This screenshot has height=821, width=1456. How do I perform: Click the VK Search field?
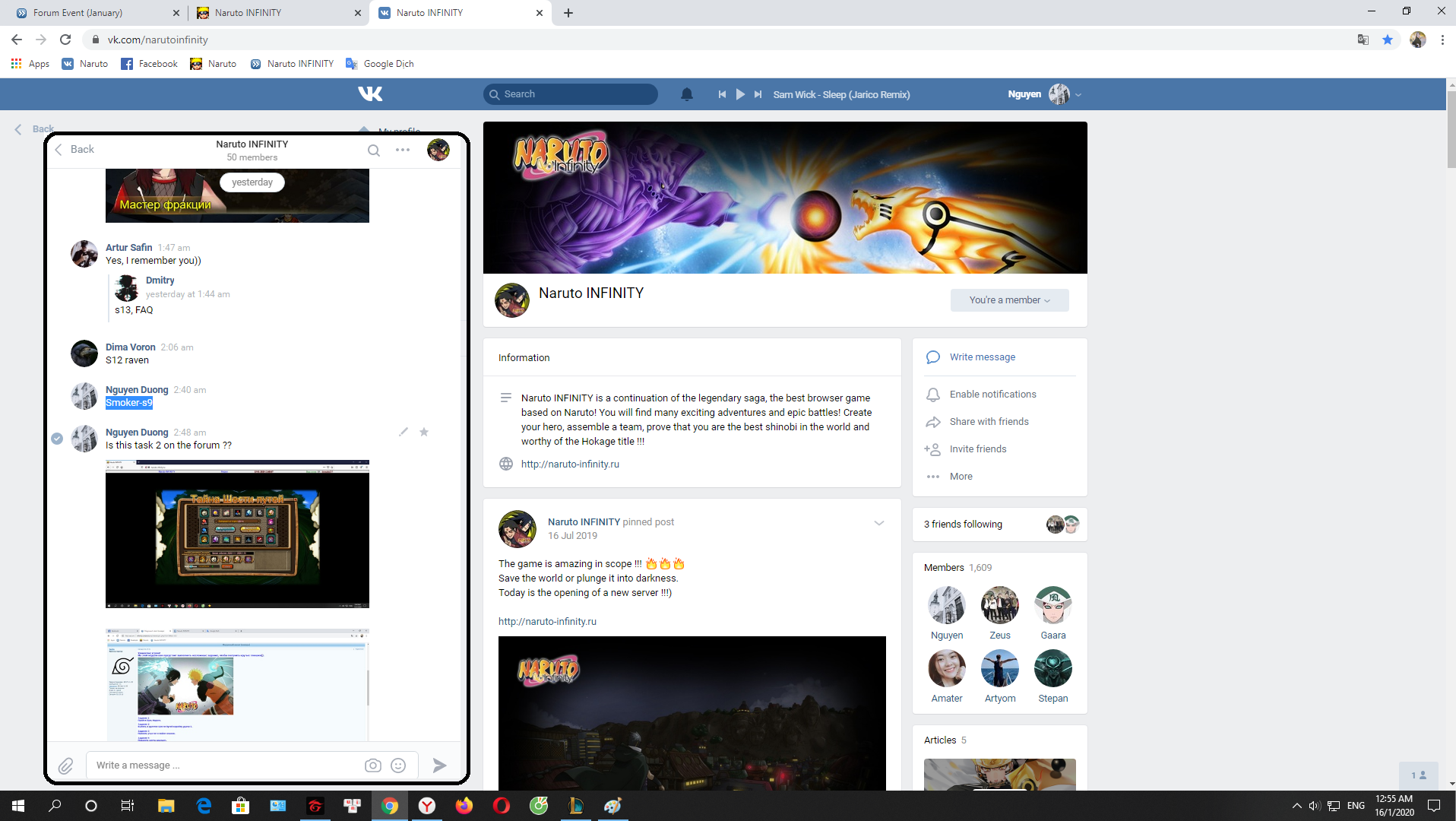[x=571, y=94]
